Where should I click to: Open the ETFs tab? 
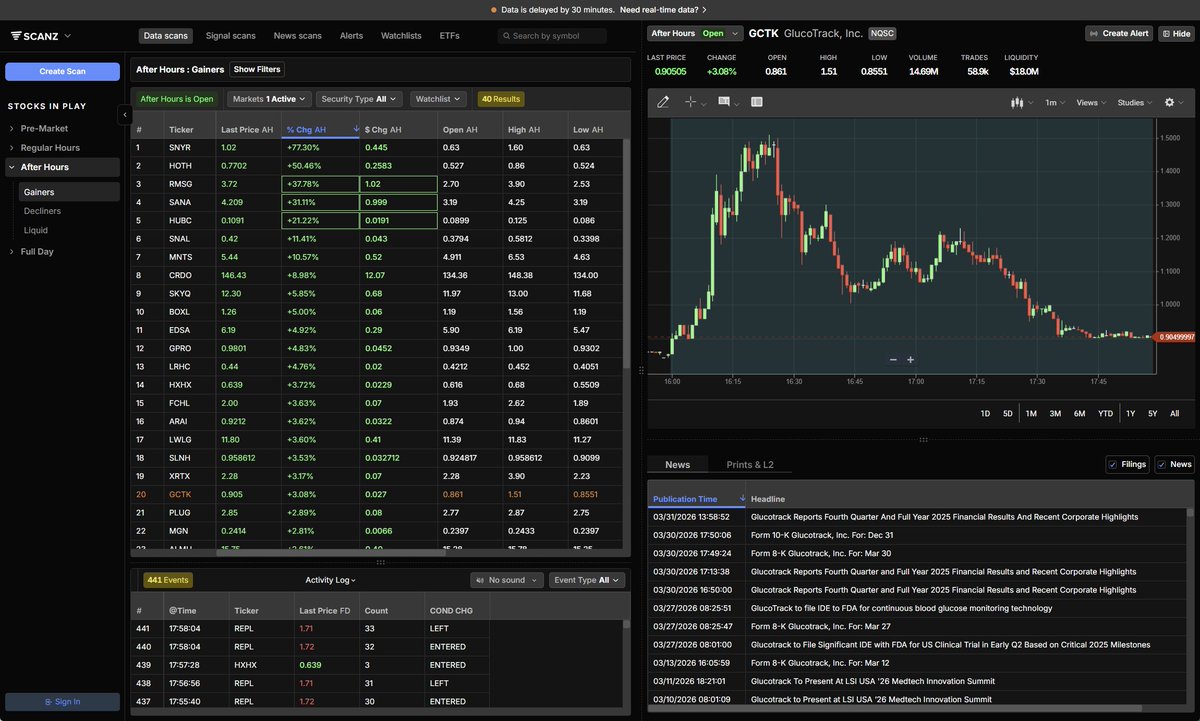coord(450,36)
